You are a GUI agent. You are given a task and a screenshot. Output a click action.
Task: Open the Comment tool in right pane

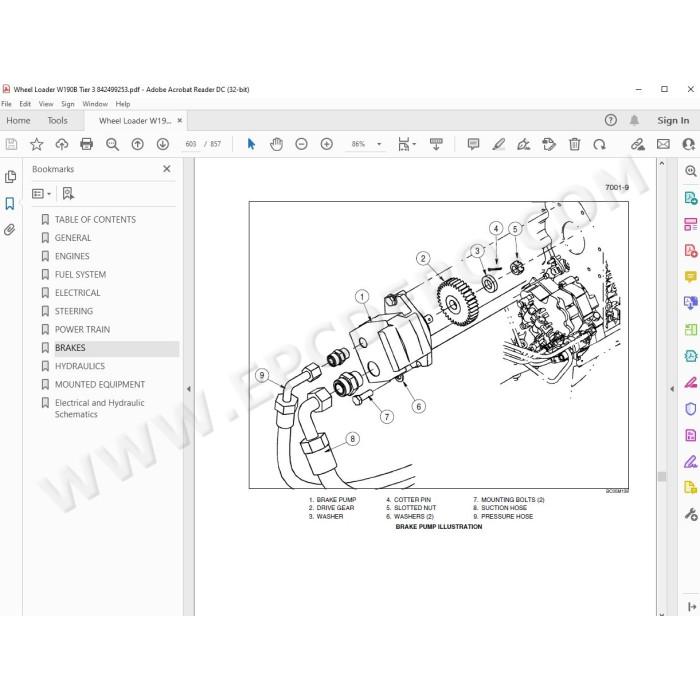691,277
